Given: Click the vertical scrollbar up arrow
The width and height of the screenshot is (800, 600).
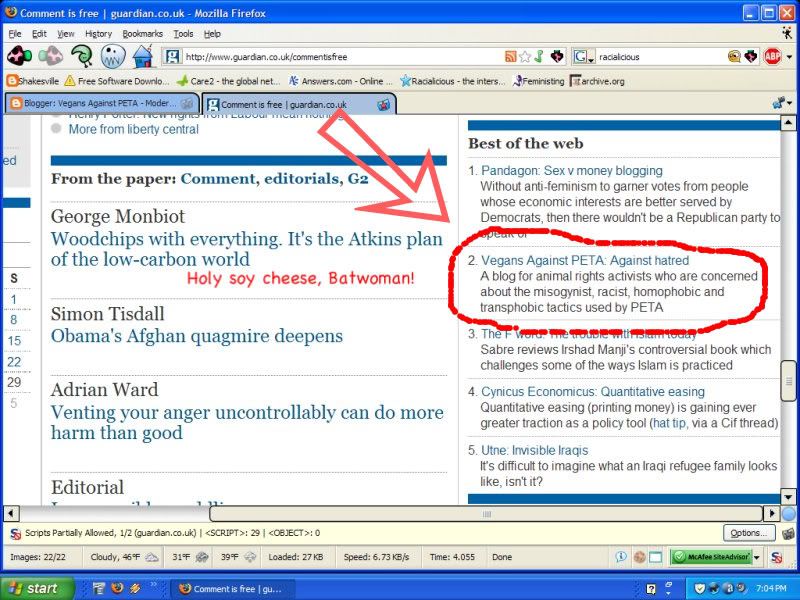Looking at the screenshot, I should point(788,122).
